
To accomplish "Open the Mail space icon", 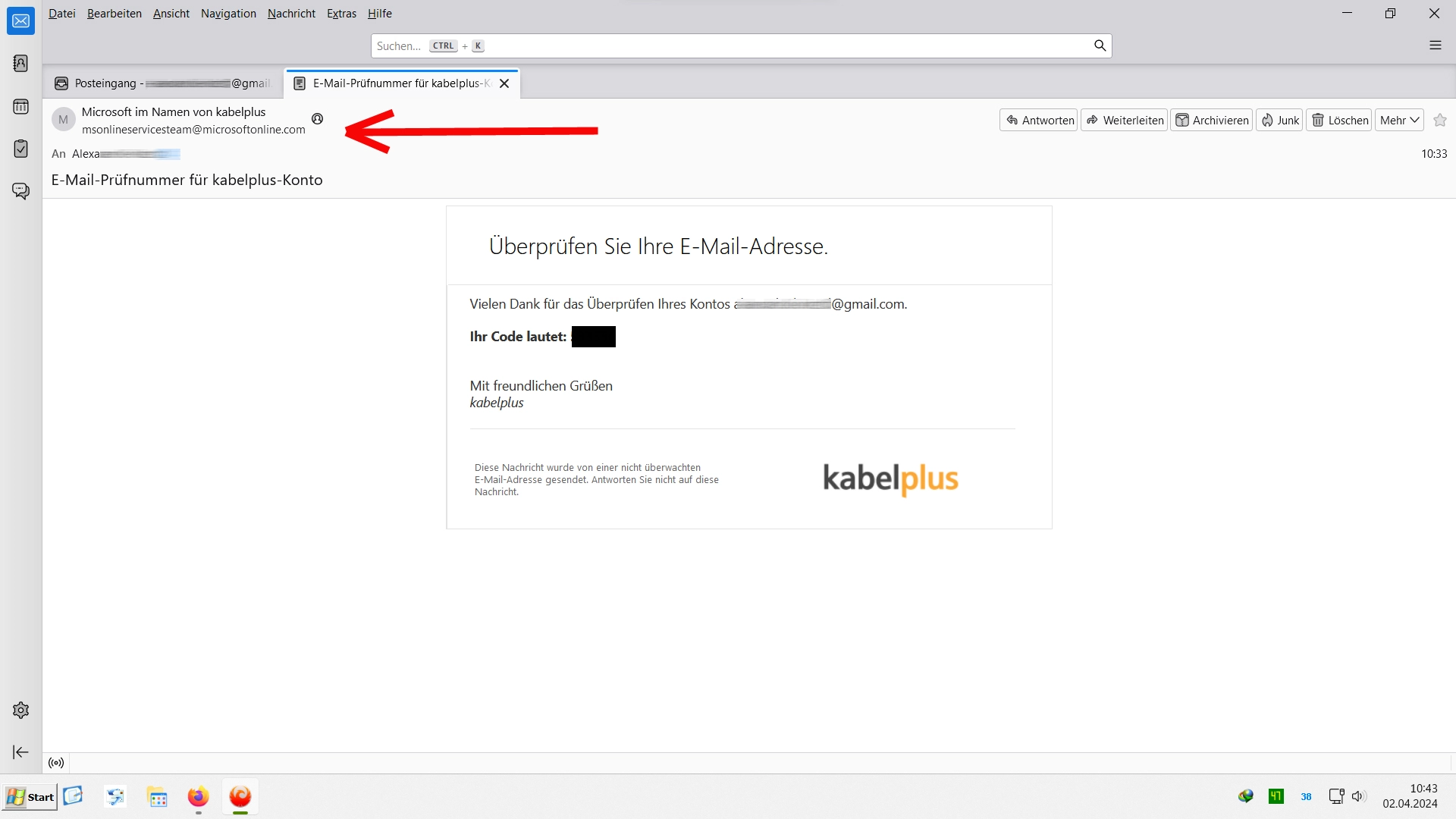I will [x=20, y=21].
